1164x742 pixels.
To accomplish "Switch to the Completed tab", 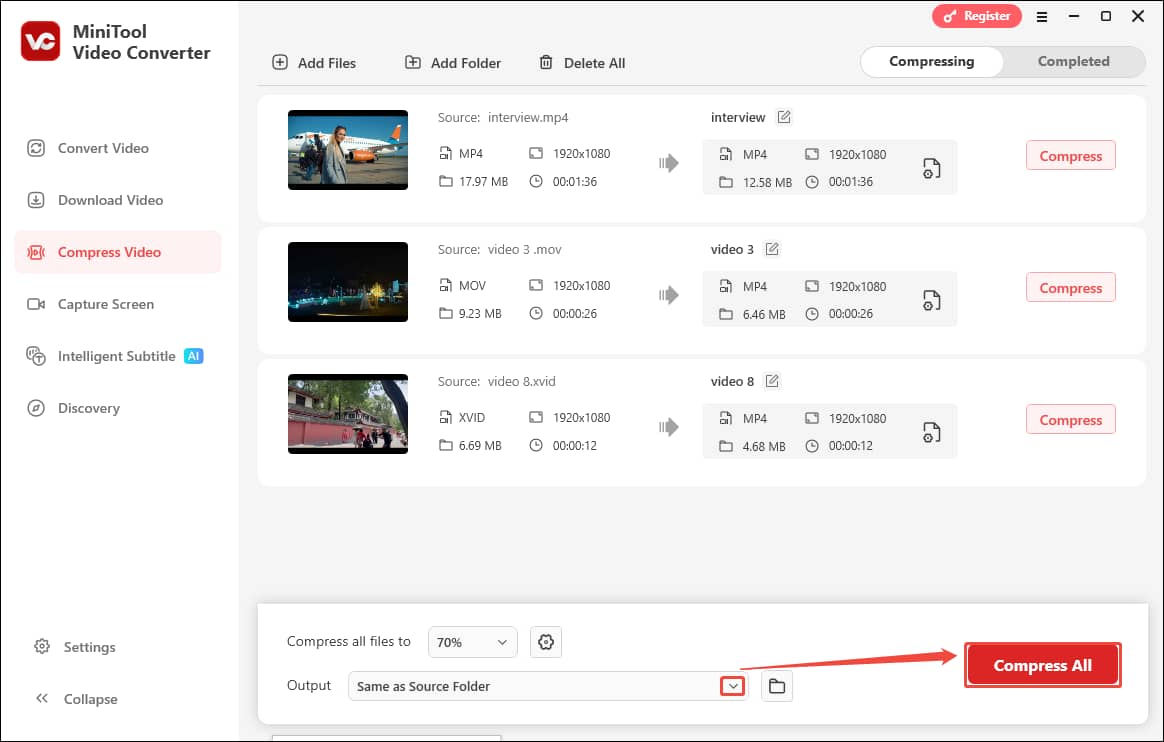I will [1073, 61].
